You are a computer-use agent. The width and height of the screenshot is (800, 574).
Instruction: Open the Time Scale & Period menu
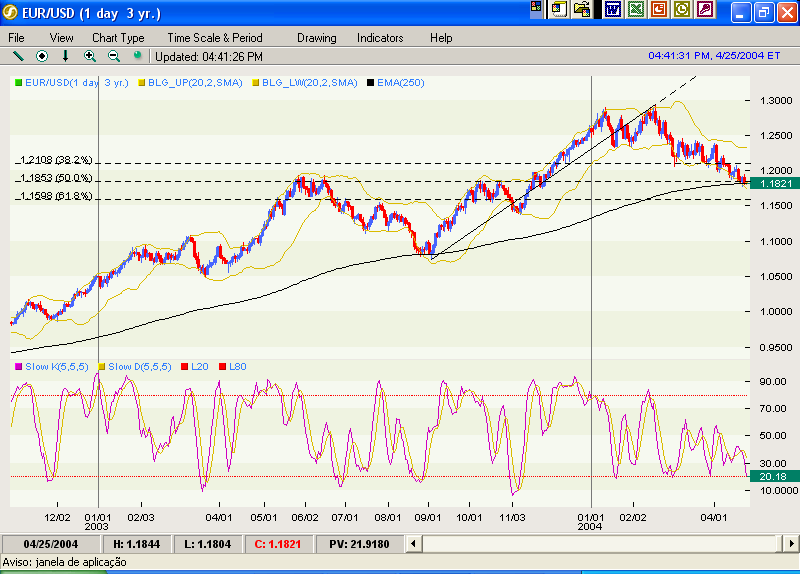point(215,38)
